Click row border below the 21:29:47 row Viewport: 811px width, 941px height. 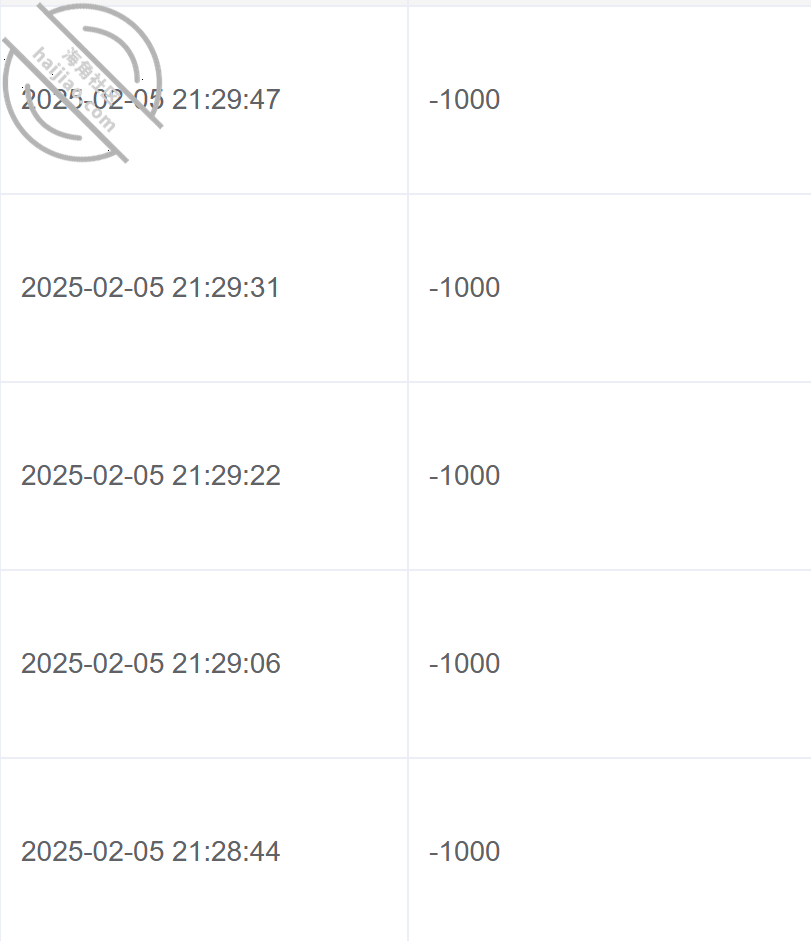[405, 194]
